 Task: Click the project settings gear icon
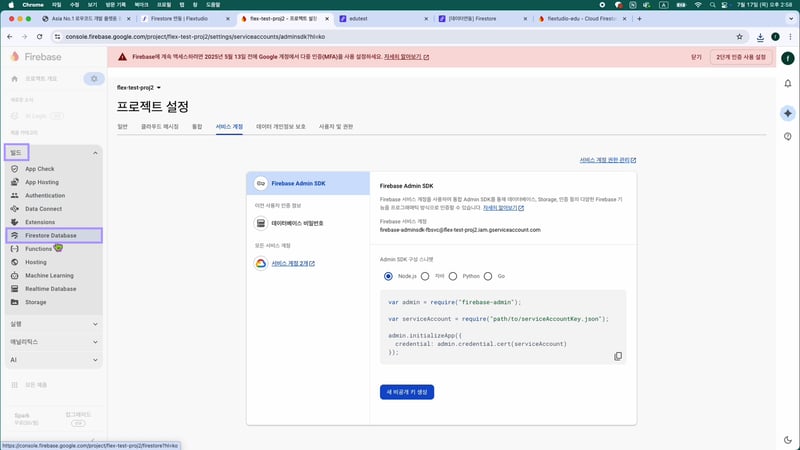pos(93,78)
